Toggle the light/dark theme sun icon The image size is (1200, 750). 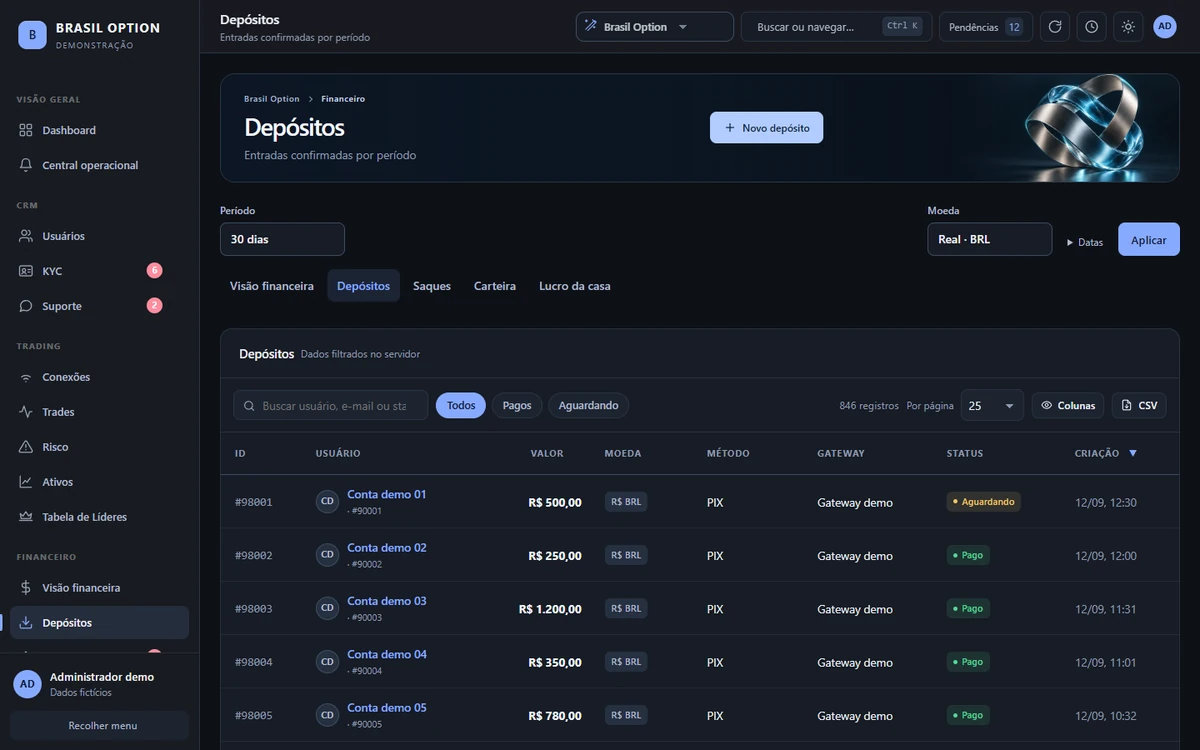(x=1128, y=27)
